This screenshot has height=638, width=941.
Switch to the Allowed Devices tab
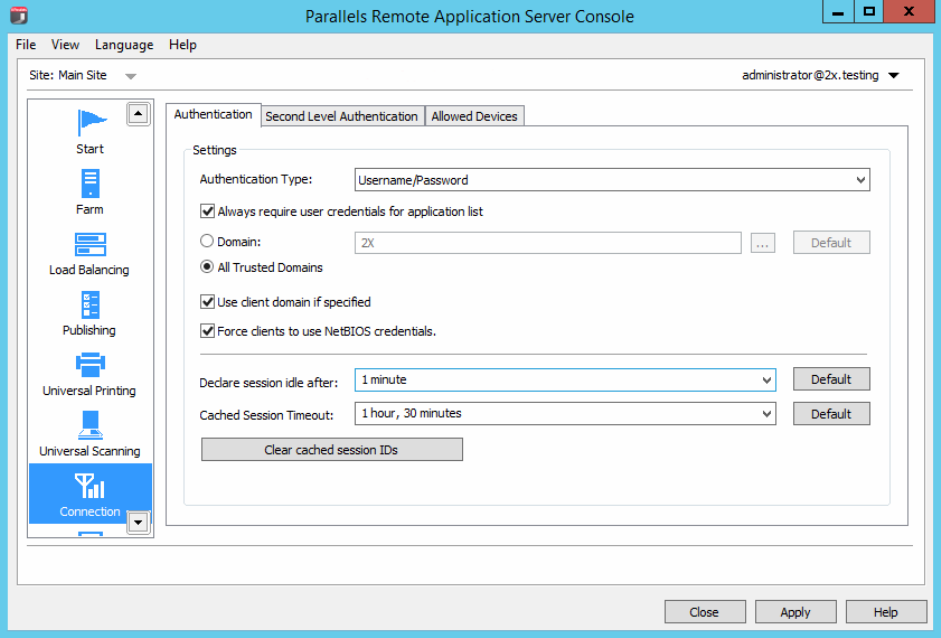click(x=474, y=116)
